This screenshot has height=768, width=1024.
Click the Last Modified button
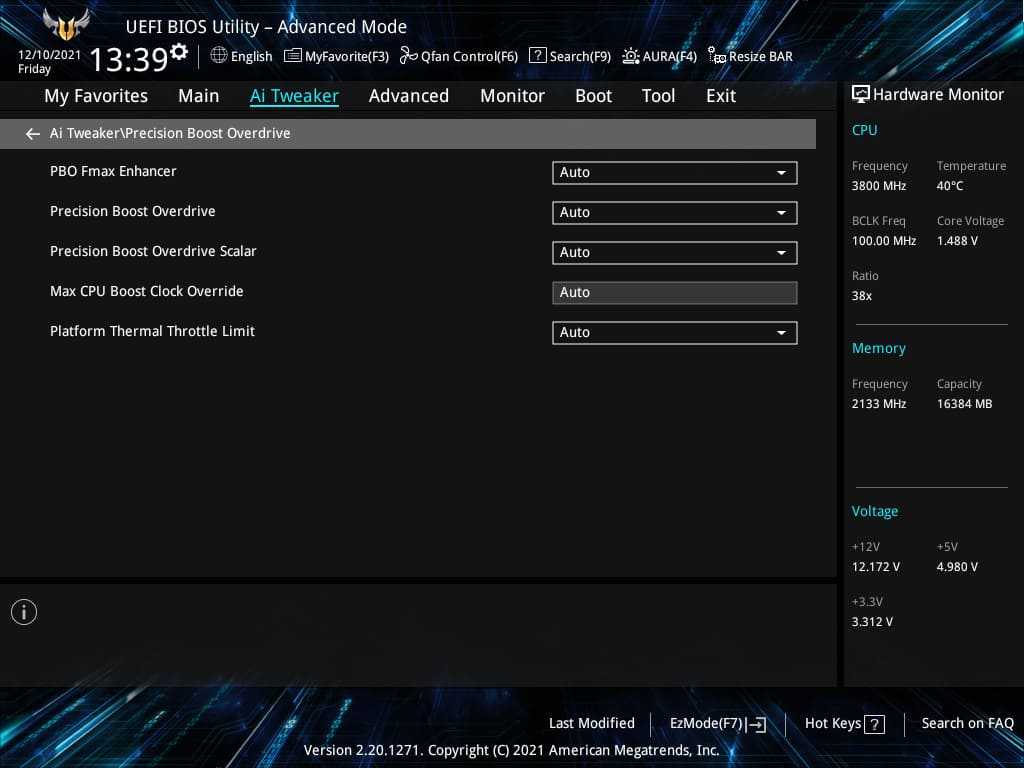click(591, 723)
